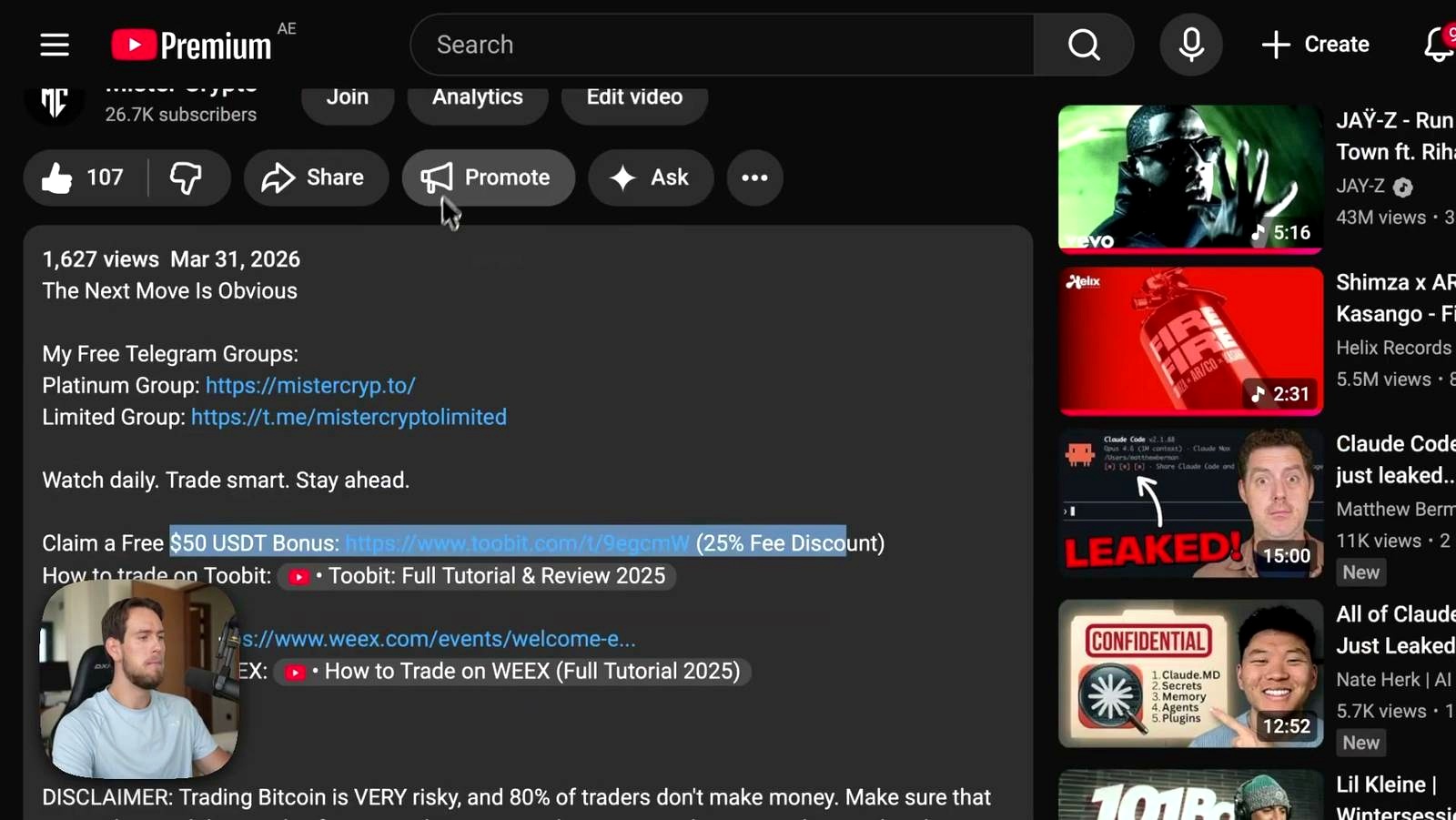Dislike the video

(187, 177)
